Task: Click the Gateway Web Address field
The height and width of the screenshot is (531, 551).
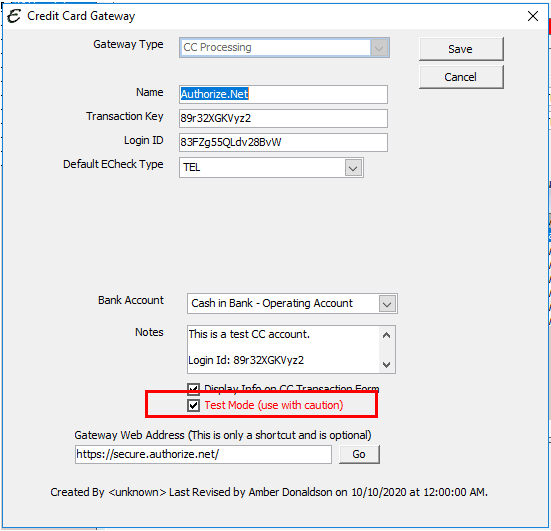Action: point(203,454)
